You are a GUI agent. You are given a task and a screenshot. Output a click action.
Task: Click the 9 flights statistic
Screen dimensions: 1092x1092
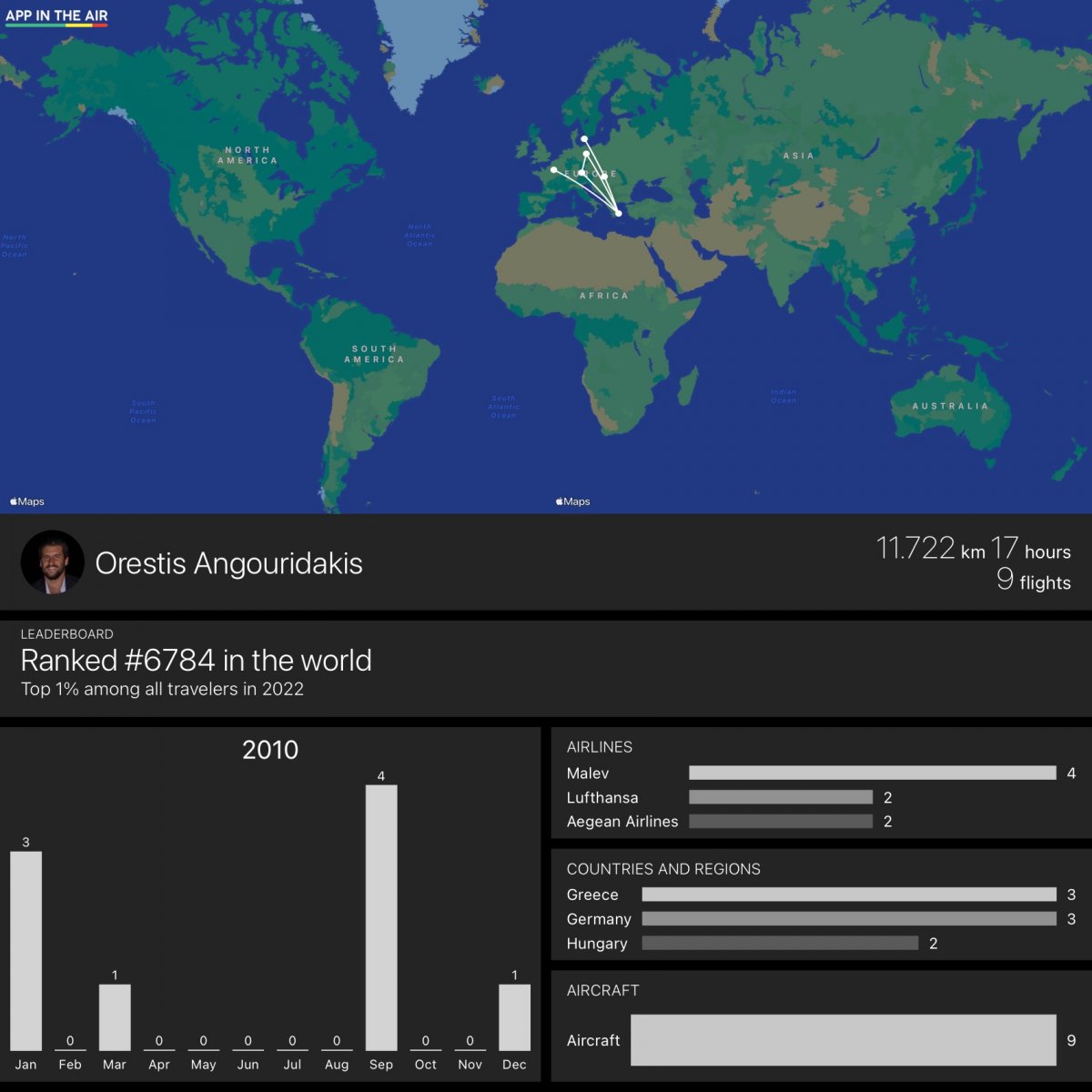1034,581
